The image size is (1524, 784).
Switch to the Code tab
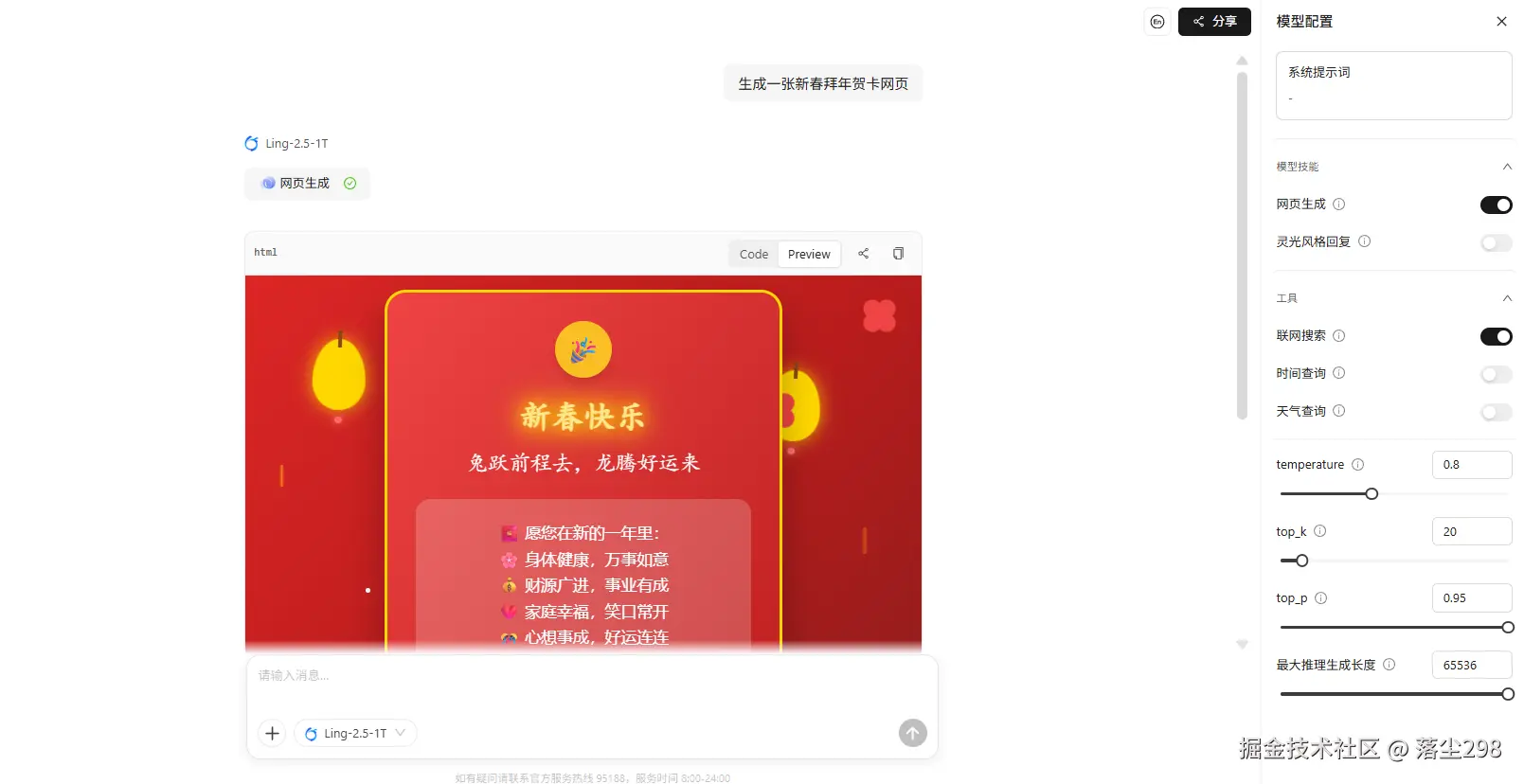pyautogui.click(x=754, y=254)
